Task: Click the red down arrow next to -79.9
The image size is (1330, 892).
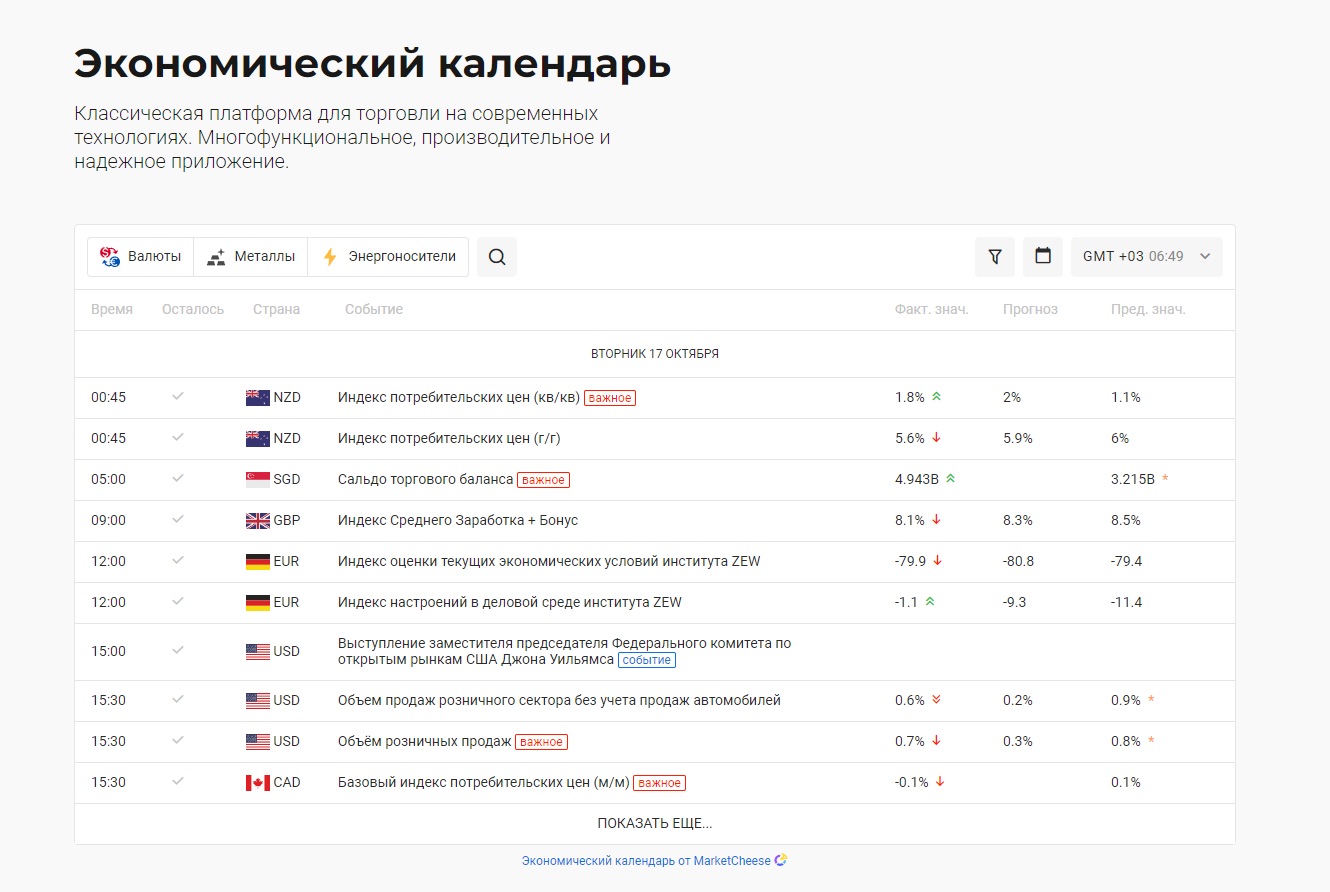Action: (x=938, y=561)
